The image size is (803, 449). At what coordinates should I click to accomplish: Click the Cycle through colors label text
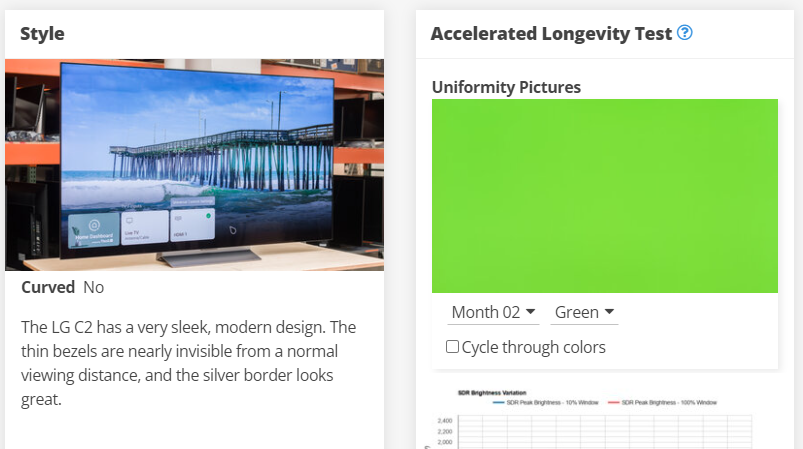click(534, 347)
